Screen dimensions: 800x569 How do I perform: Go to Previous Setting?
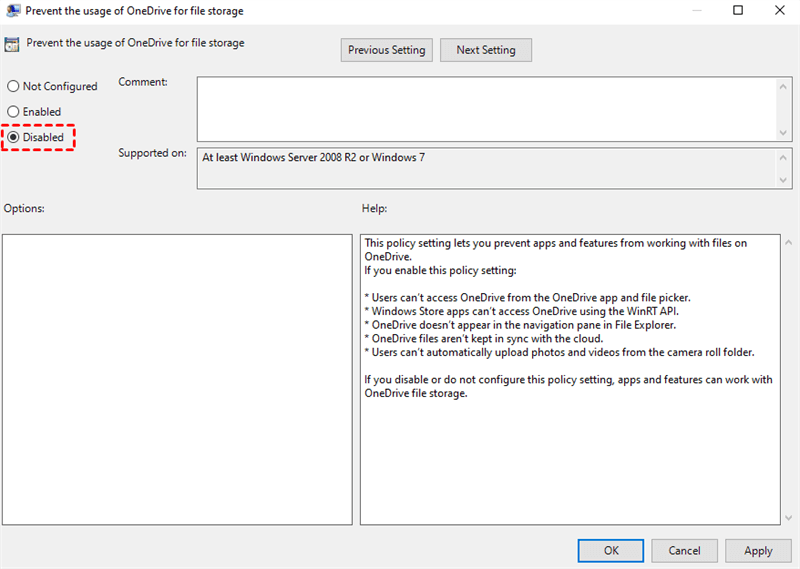(386, 50)
